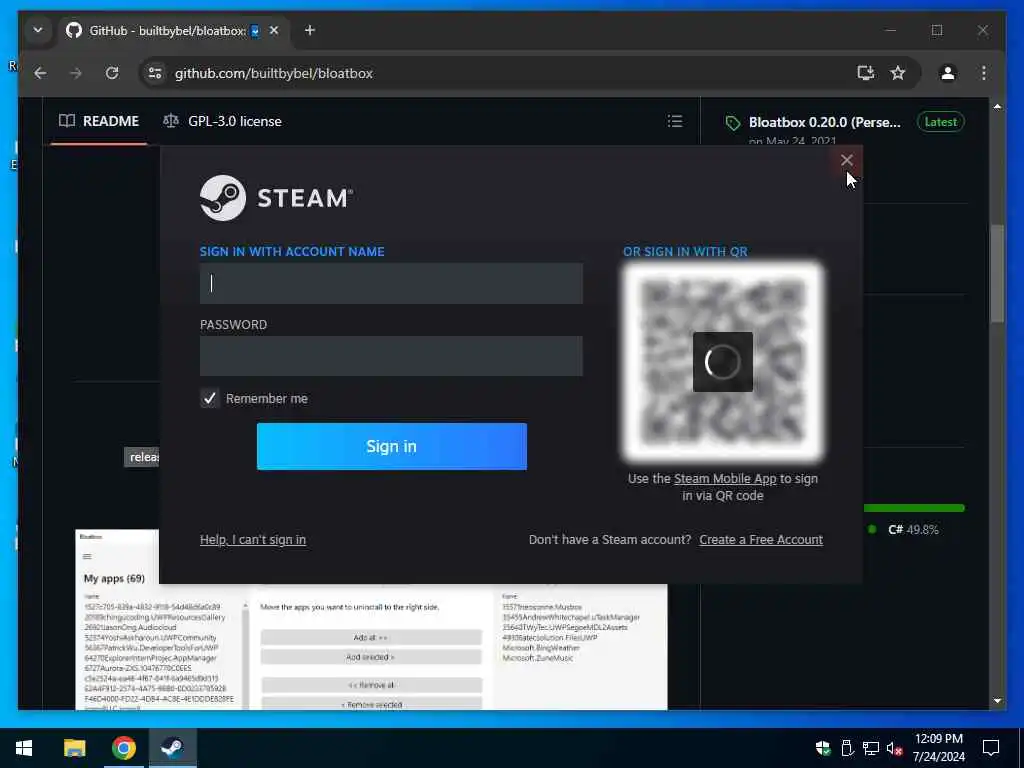Open the Help, I can't sign in link
The width and height of the screenshot is (1024, 768).
[253, 539]
